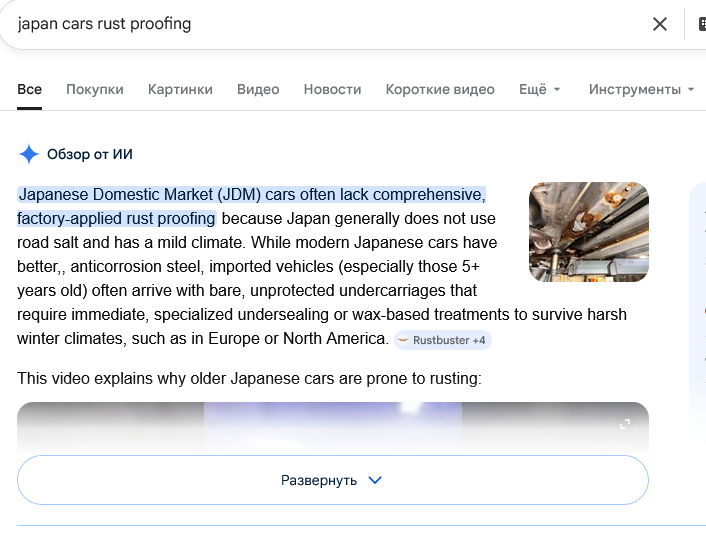This screenshot has width=706, height=551.
Task: Clear the search query with the X icon
Action: point(659,24)
